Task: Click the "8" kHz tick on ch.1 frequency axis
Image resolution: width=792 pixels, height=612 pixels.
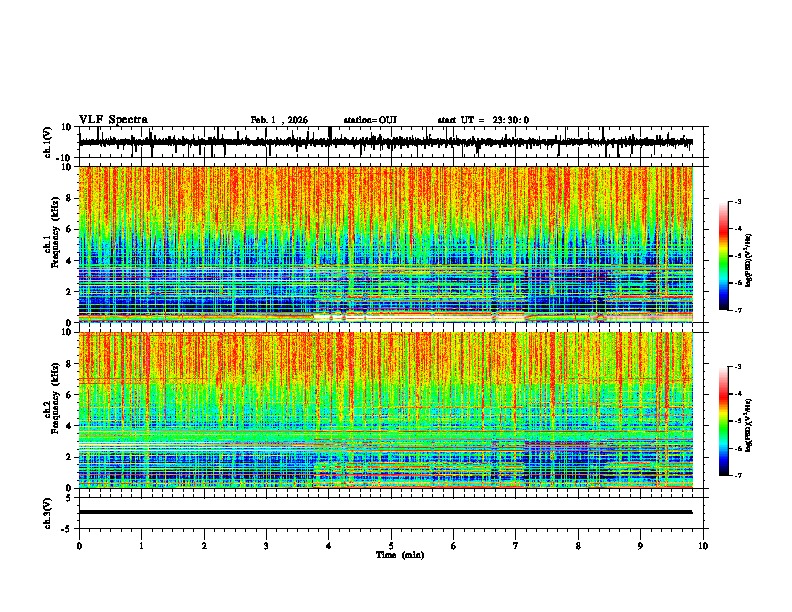Action: tap(70, 198)
